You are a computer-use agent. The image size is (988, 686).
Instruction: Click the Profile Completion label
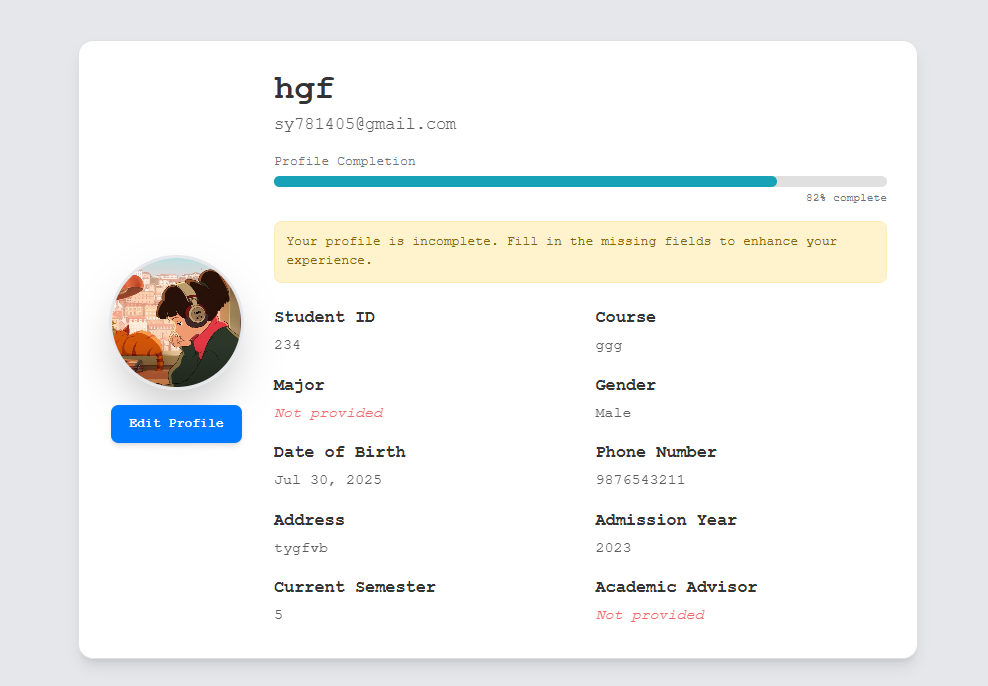(x=345, y=161)
